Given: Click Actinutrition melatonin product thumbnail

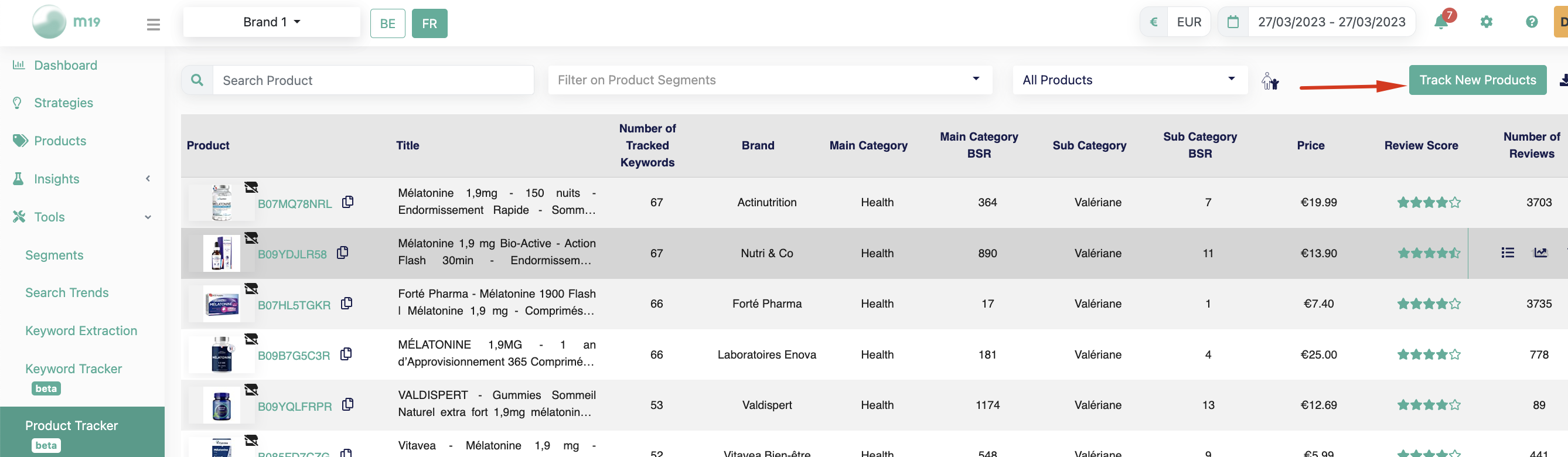Looking at the screenshot, I should coord(221,203).
